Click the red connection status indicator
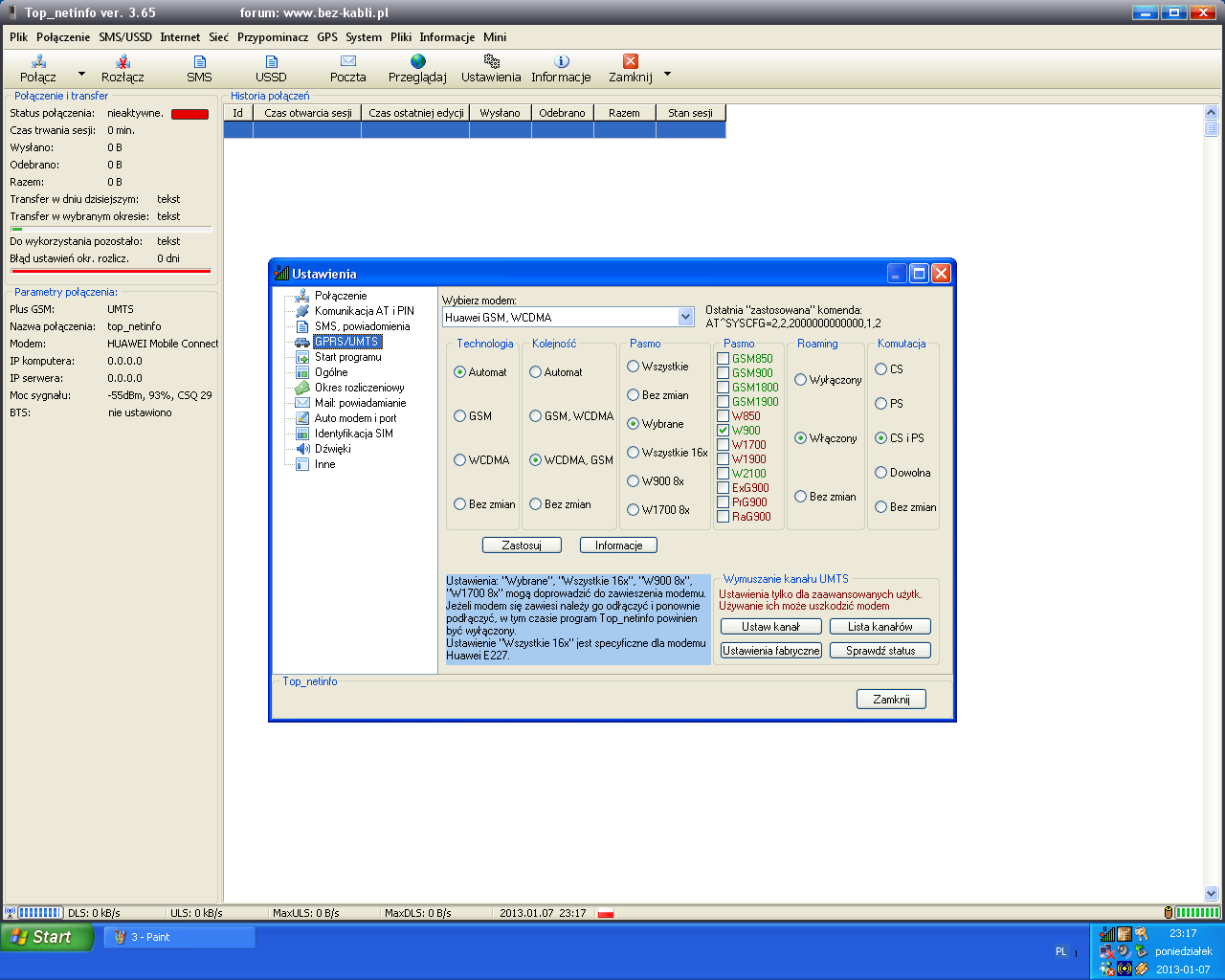 [x=189, y=114]
